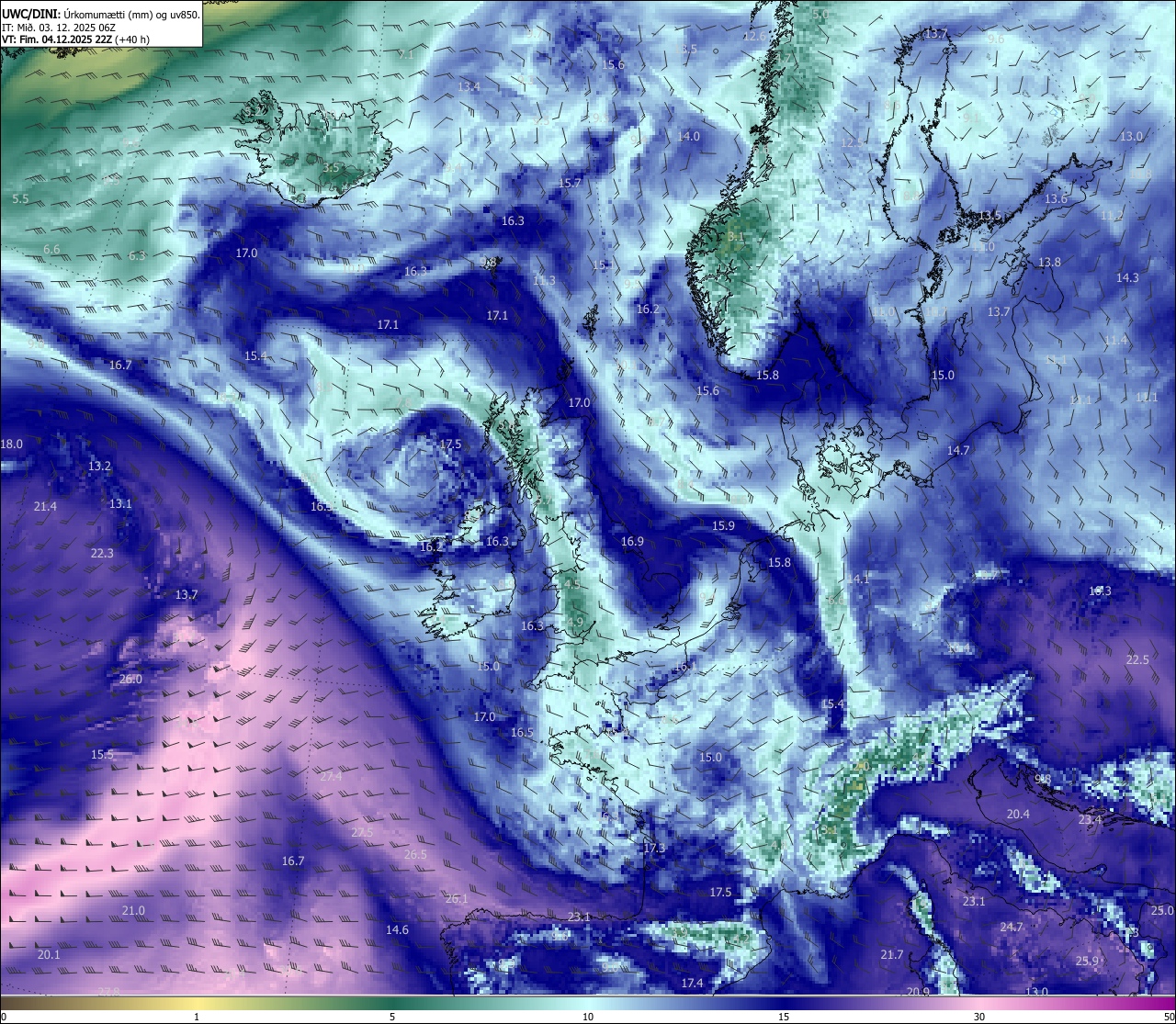Click the 23.4 map value

coord(1090,820)
